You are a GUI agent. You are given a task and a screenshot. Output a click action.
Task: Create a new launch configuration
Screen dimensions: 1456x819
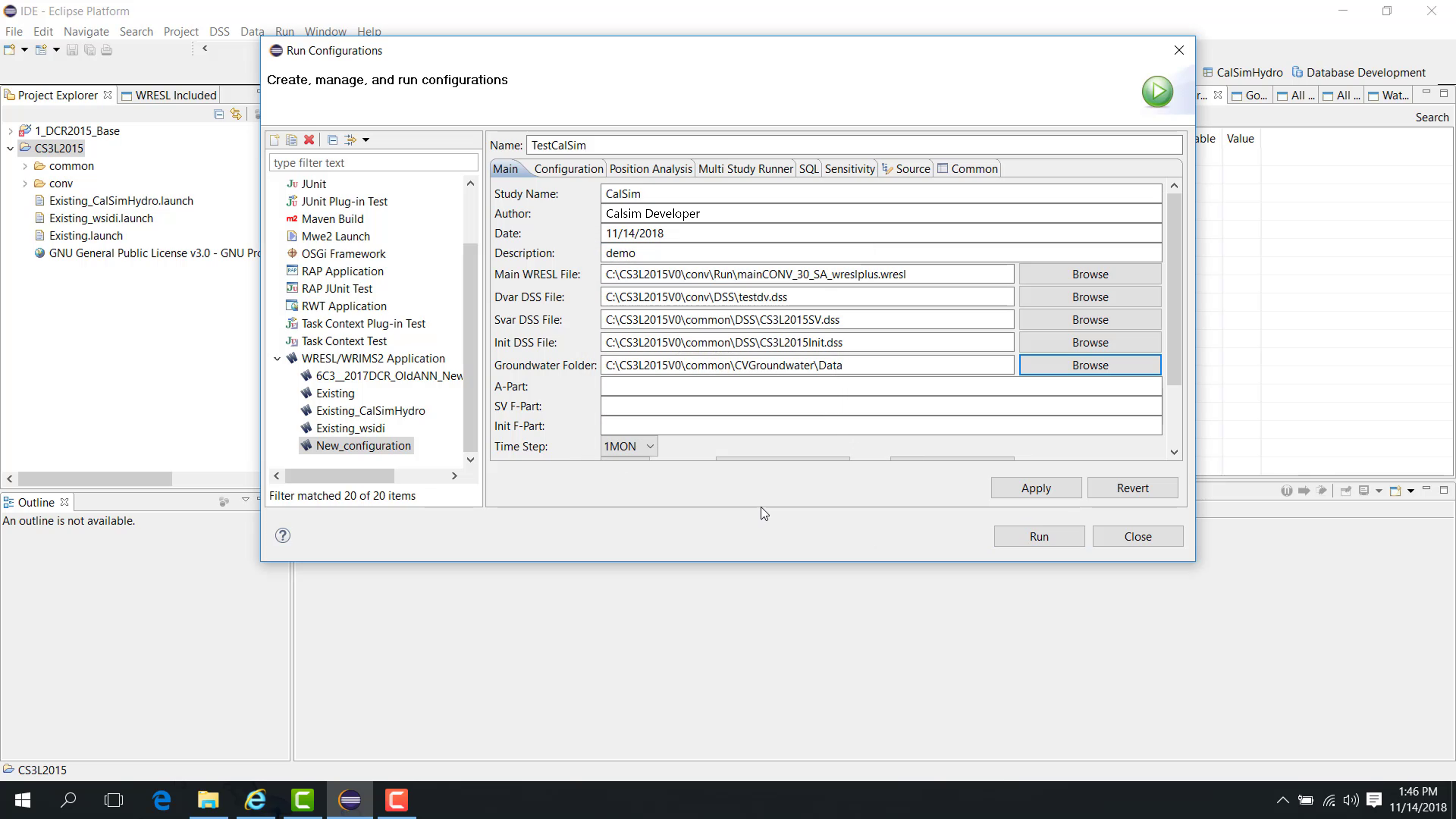pos(275,140)
